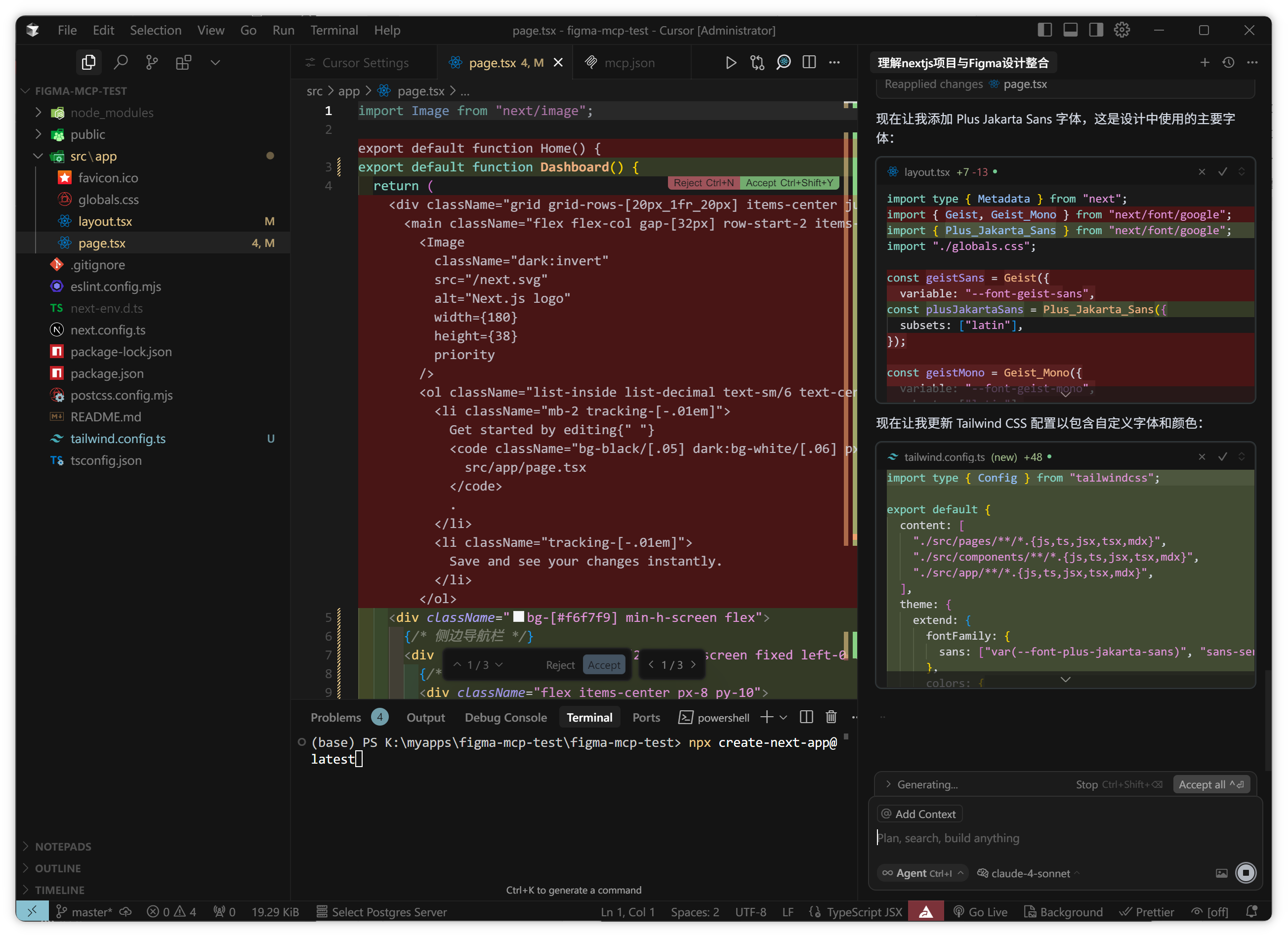Click Accept in floating diff bar
This screenshot has width=1288, height=937.
(604, 665)
